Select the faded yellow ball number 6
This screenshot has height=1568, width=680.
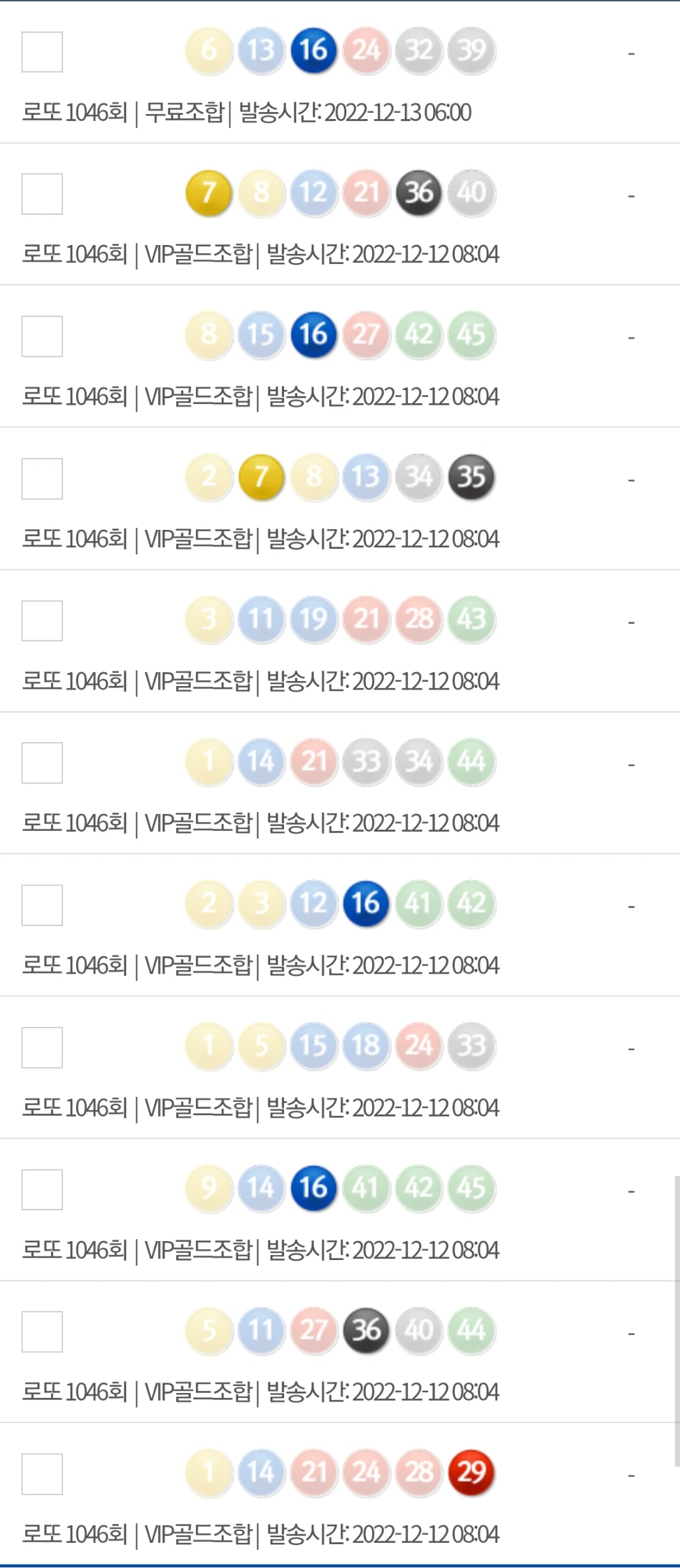pos(208,50)
